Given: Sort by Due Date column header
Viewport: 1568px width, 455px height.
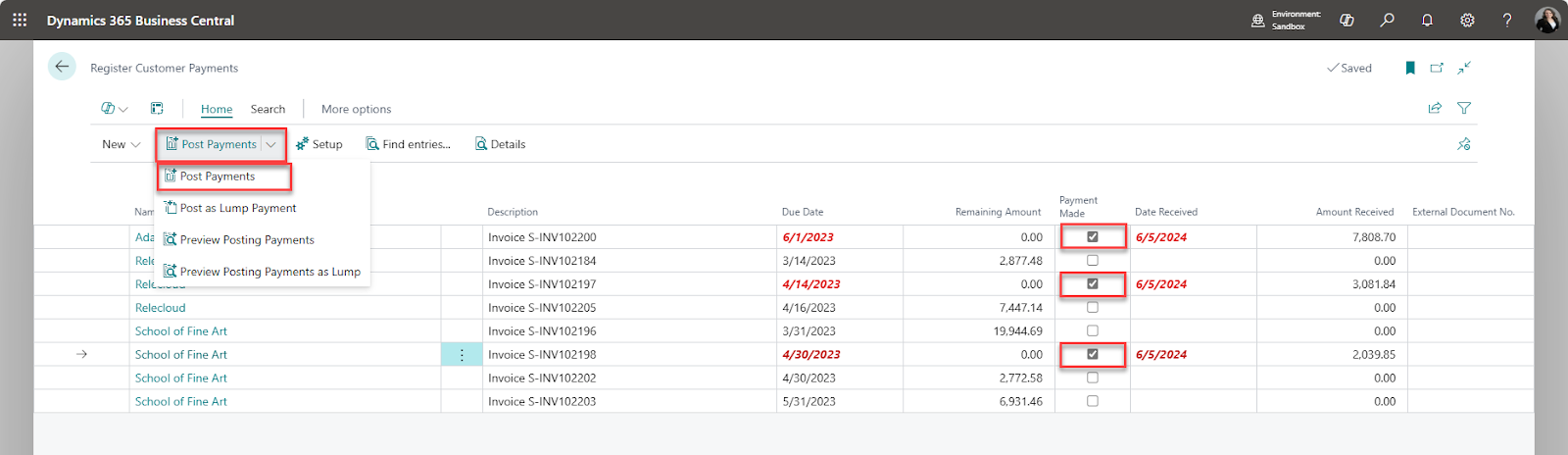Looking at the screenshot, I should click(x=803, y=212).
